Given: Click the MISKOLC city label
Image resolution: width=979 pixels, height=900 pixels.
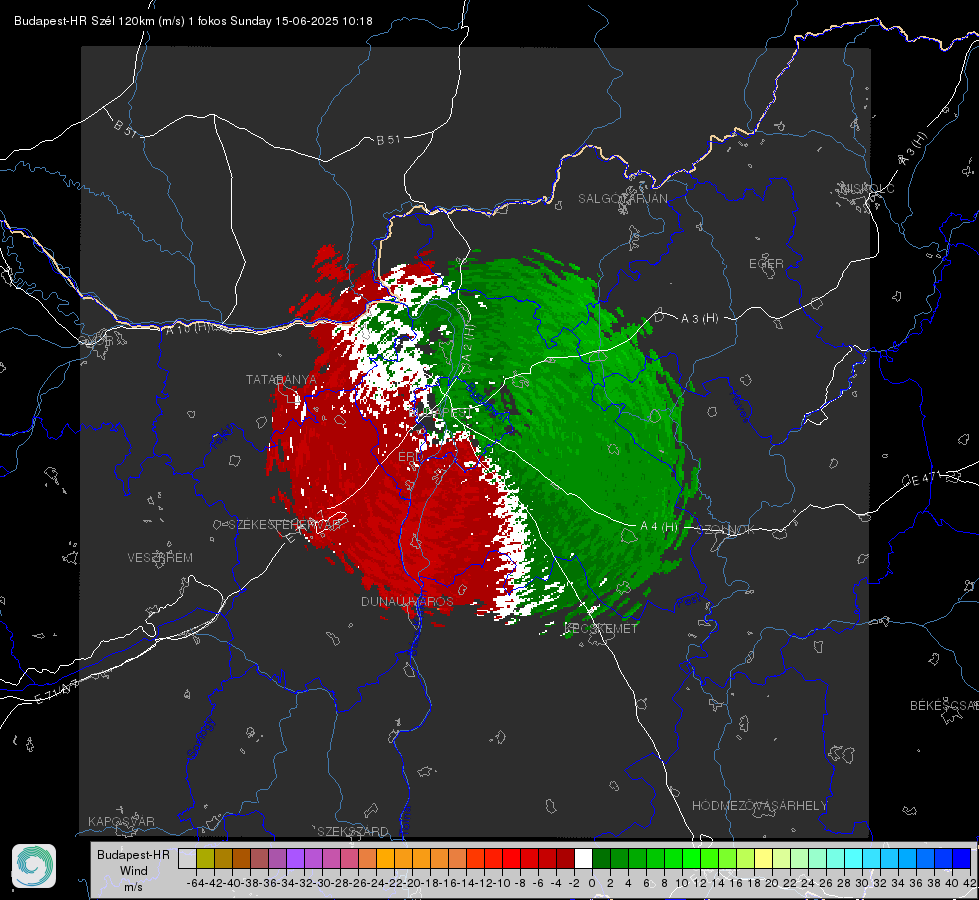Looking at the screenshot, I should [867, 188].
